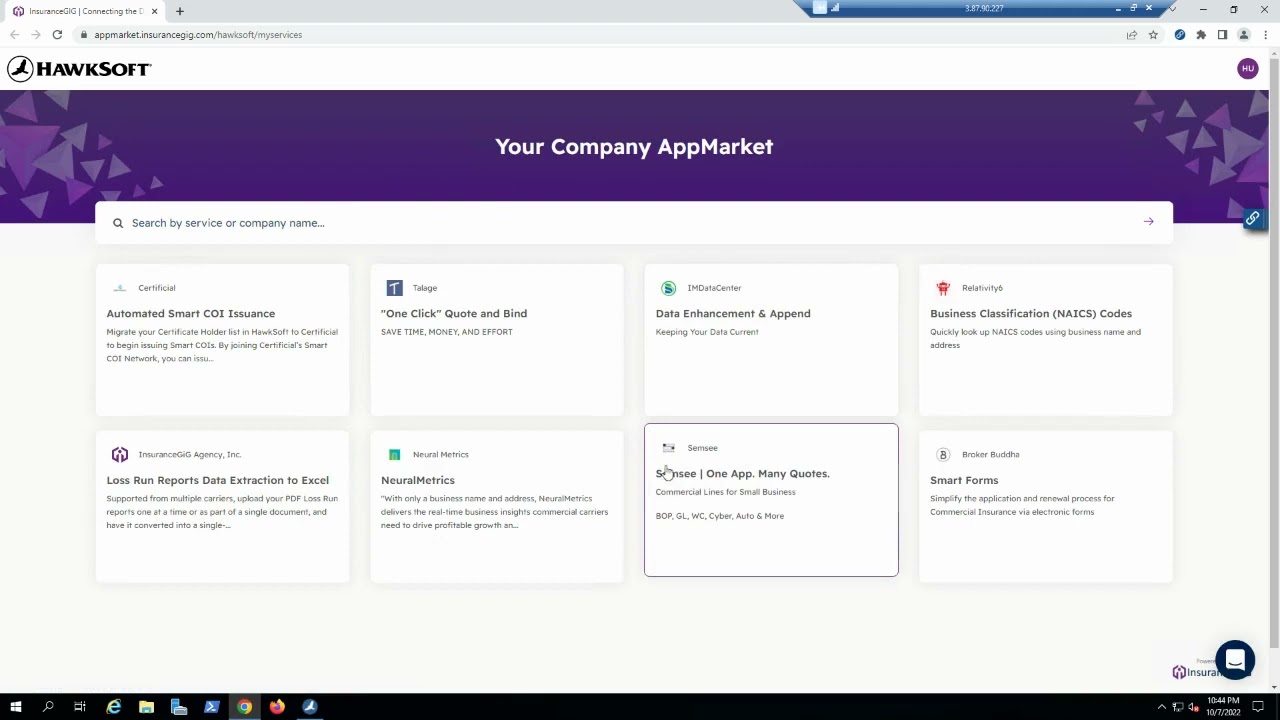The height and width of the screenshot is (720, 1280).
Task: Click the search by service input field
Action: point(634,223)
